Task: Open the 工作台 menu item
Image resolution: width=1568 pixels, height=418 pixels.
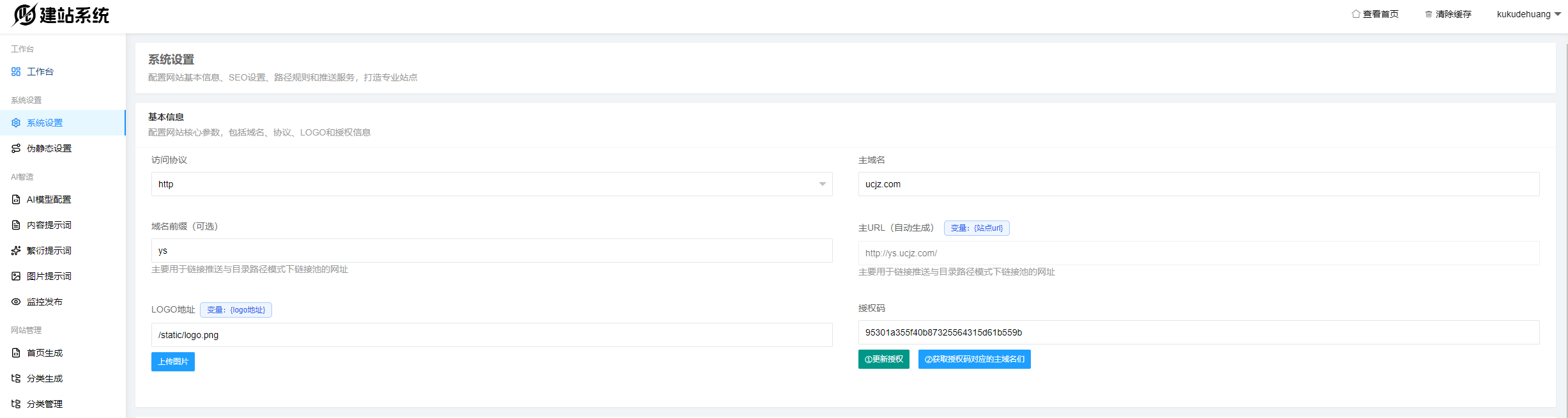Action: 63,72
